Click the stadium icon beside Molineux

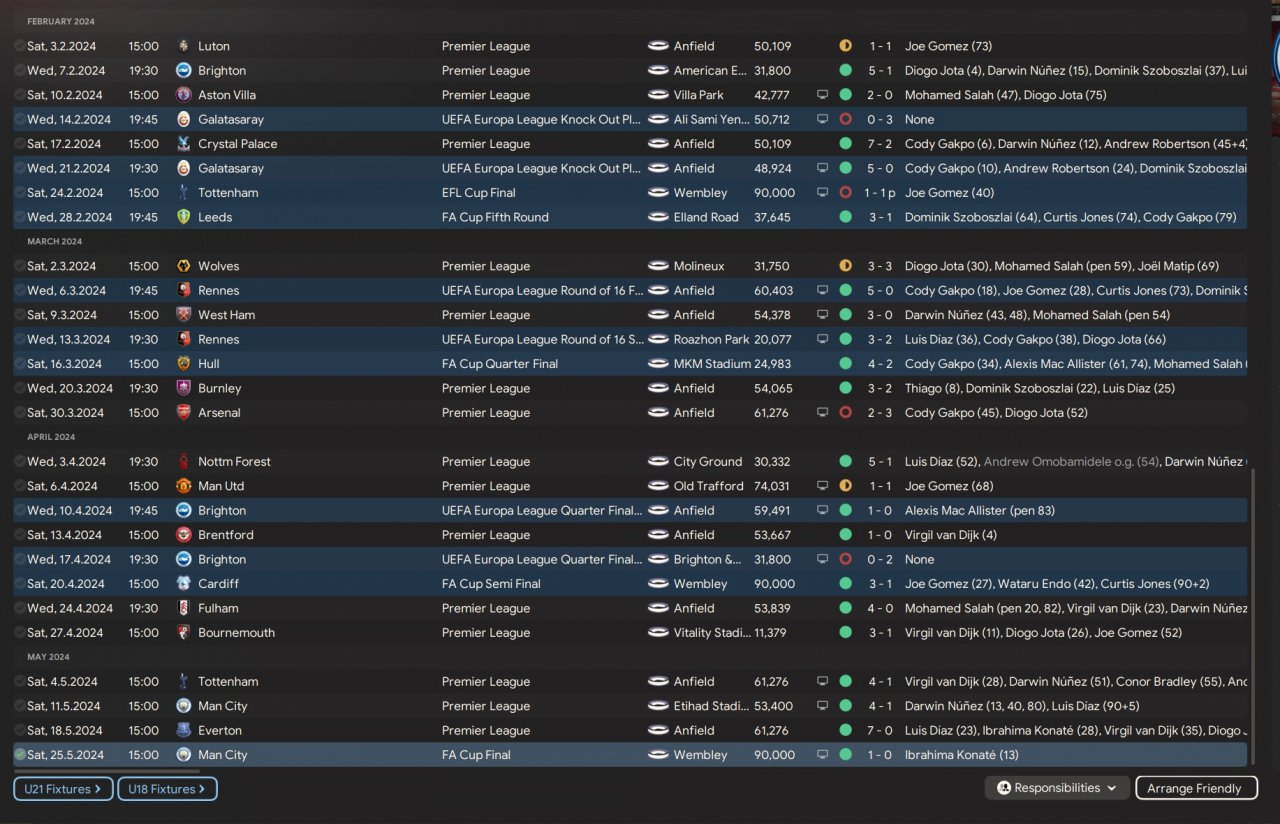pos(658,266)
